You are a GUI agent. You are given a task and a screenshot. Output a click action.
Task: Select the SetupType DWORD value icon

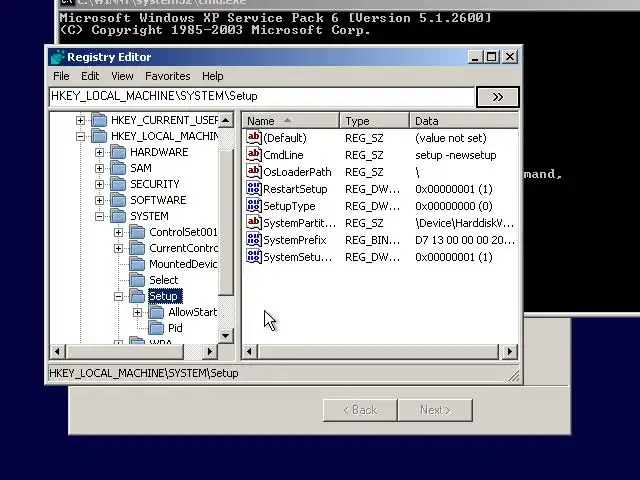[253, 206]
